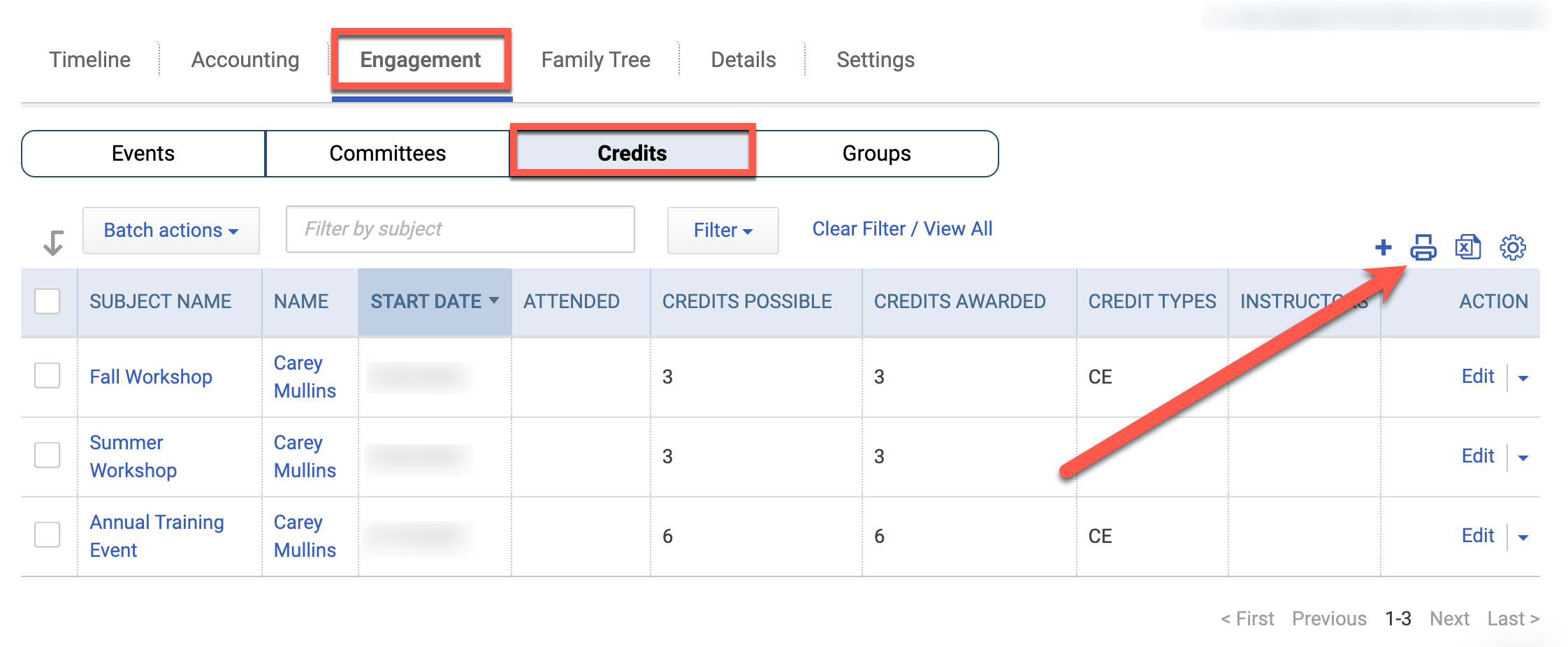Switch to the Accounting tab
1568x647 pixels.
point(245,59)
